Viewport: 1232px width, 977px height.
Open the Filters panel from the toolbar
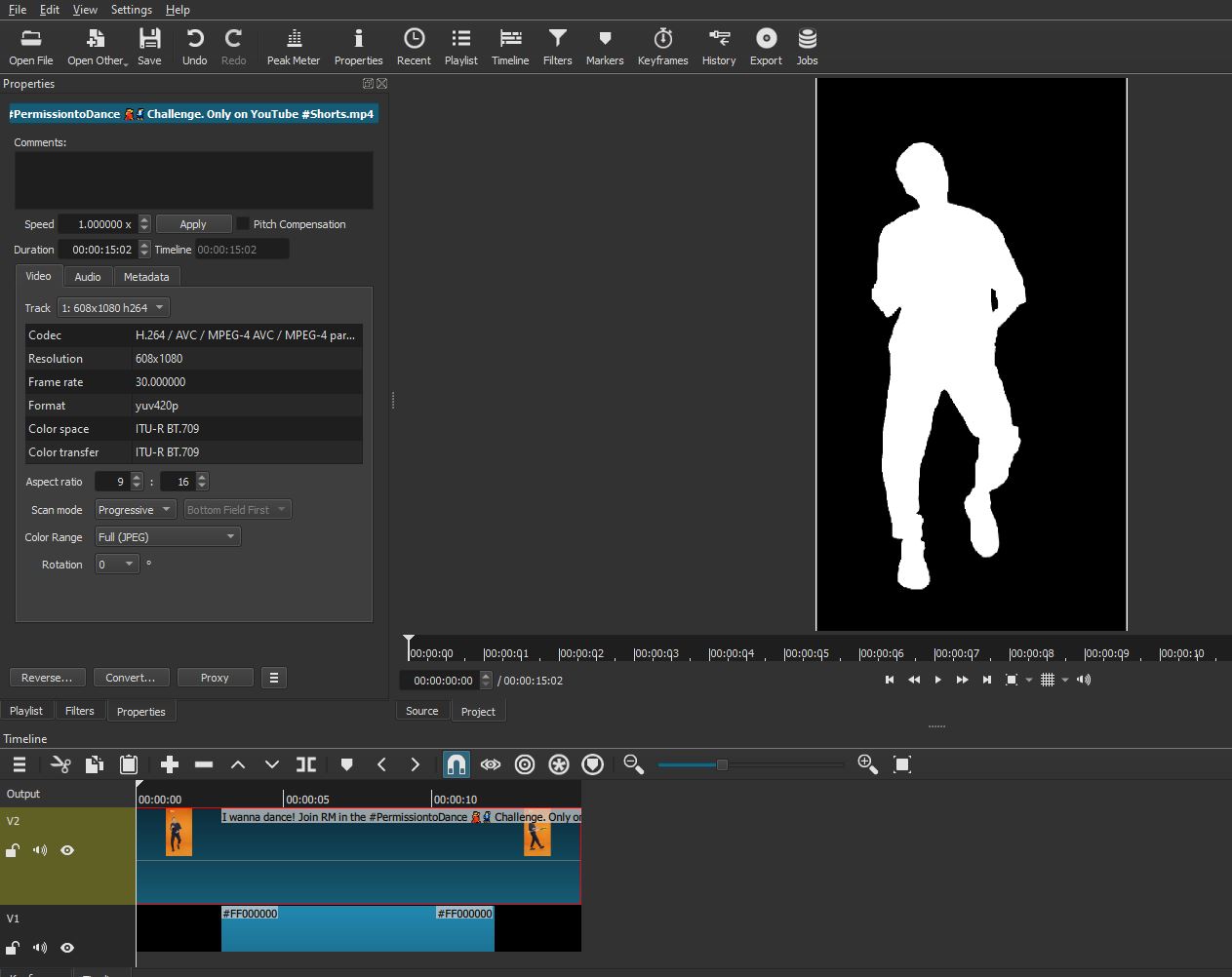tap(557, 46)
